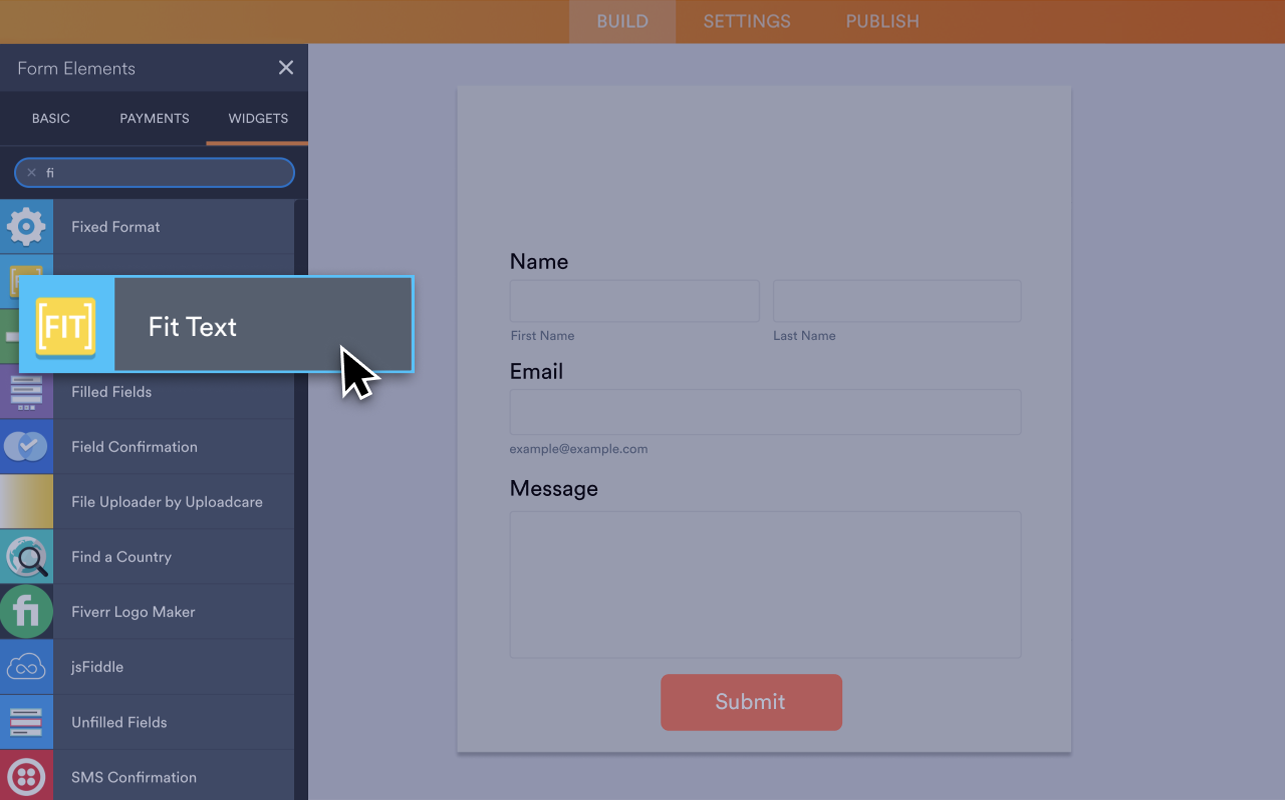Open the PAYMENTS elements tab

pyautogui.click(x=154, y=118)
